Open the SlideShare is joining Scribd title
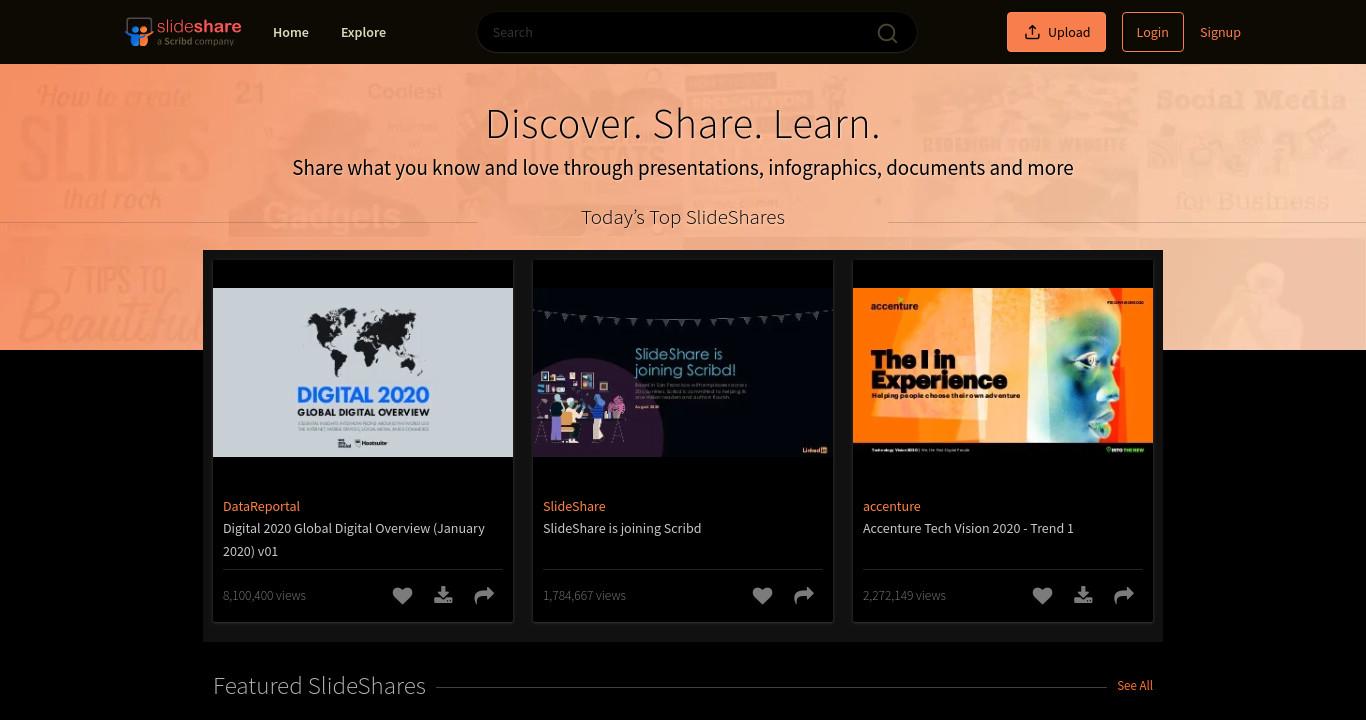The image size is (1366, 720). pos(622,528)
